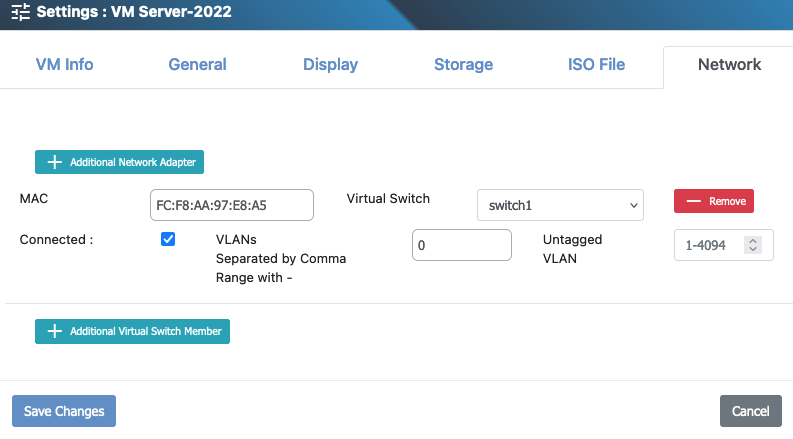793x439 pixels.
Task: Click the plus icon for Additional Network Adapter
Action: click(x=55, y=162)
